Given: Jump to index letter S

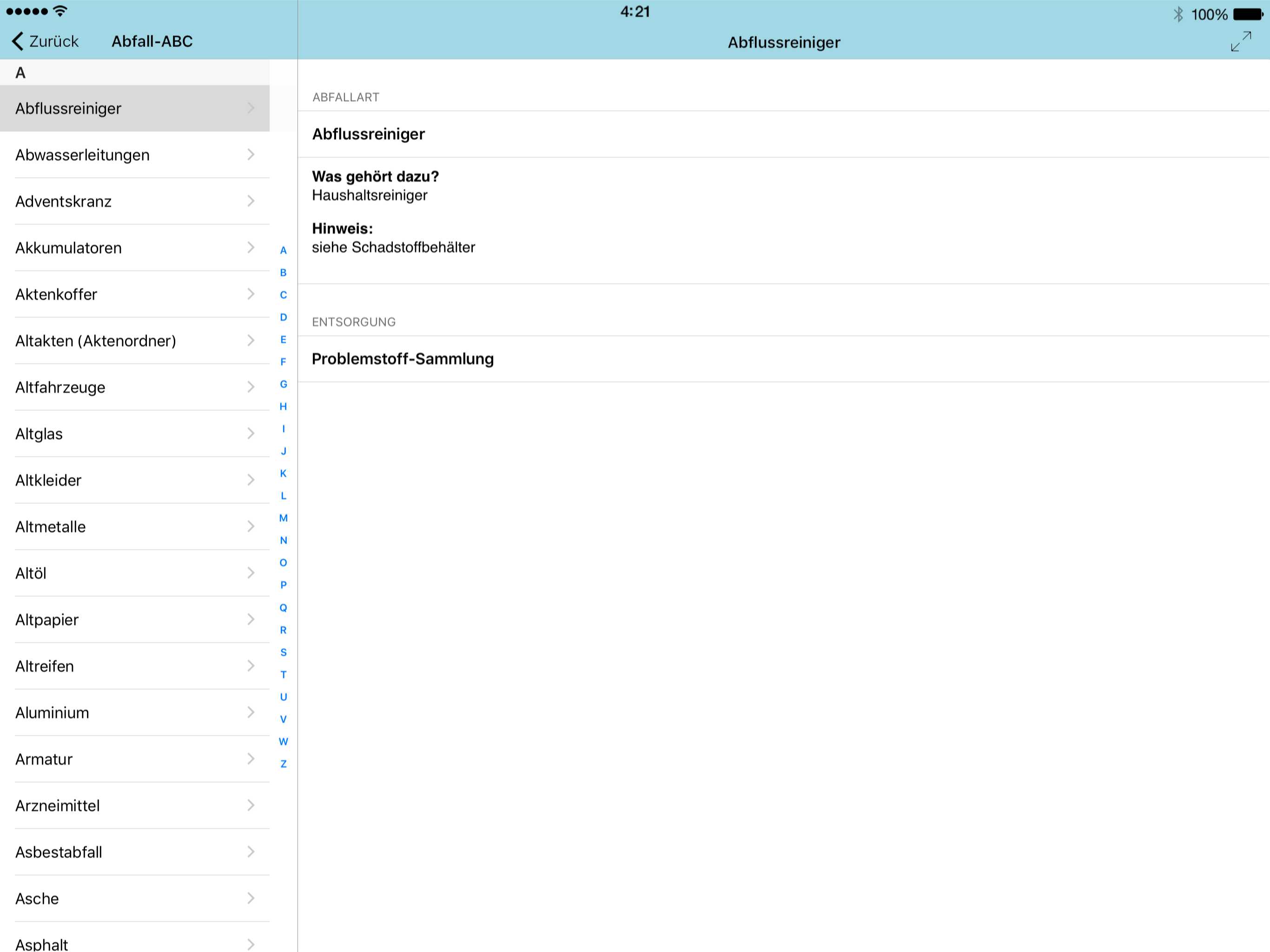Looking at the screenshot, I should [x=283, y=652].
